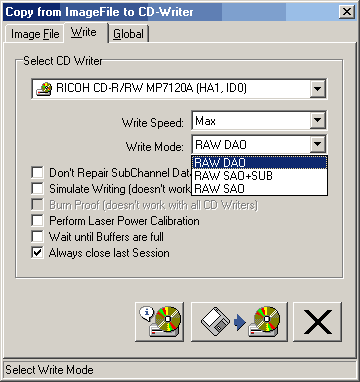Click the Write Speed label
Image resolution: width=360 pixels, height=382 pixels.
[x=152, y=123]
